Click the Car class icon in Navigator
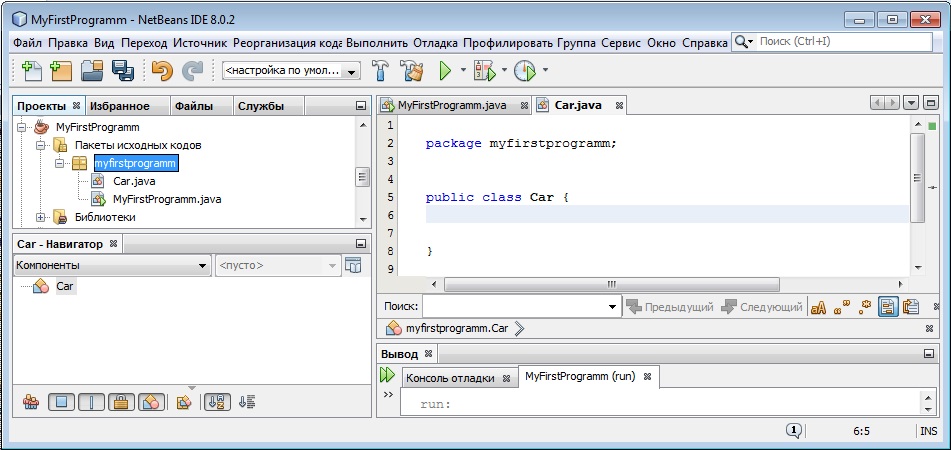951x450 pixels. click(x=41, y=286)
